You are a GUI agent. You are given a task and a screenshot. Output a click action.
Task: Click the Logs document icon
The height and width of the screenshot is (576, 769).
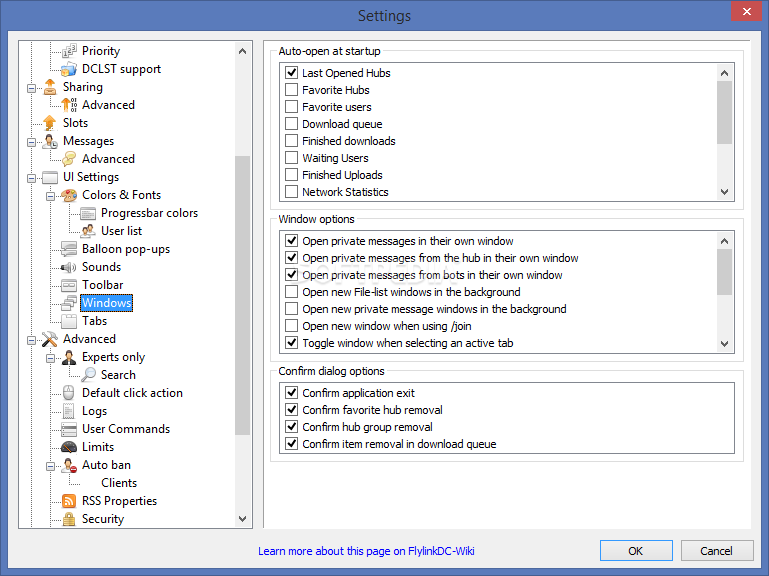coord(69,411)
